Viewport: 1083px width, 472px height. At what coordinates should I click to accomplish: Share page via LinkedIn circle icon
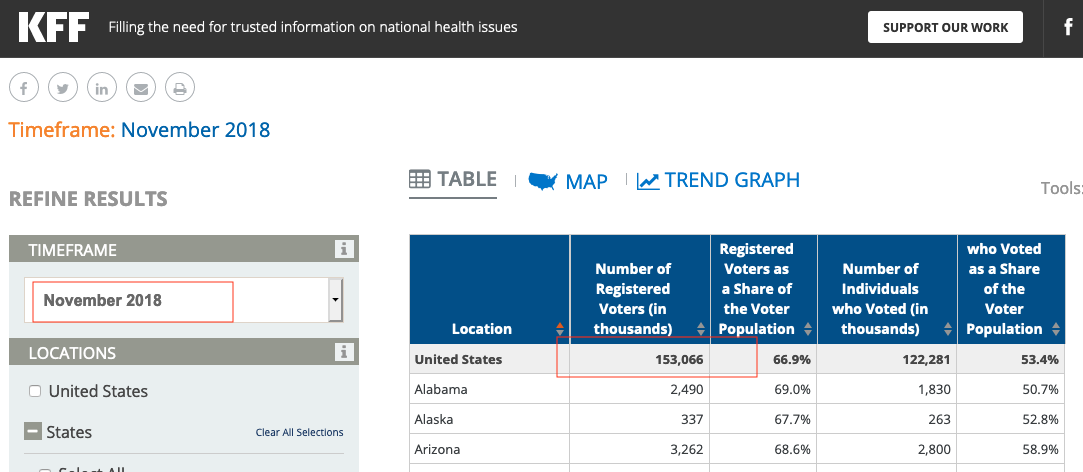click(x=102, y=88)
